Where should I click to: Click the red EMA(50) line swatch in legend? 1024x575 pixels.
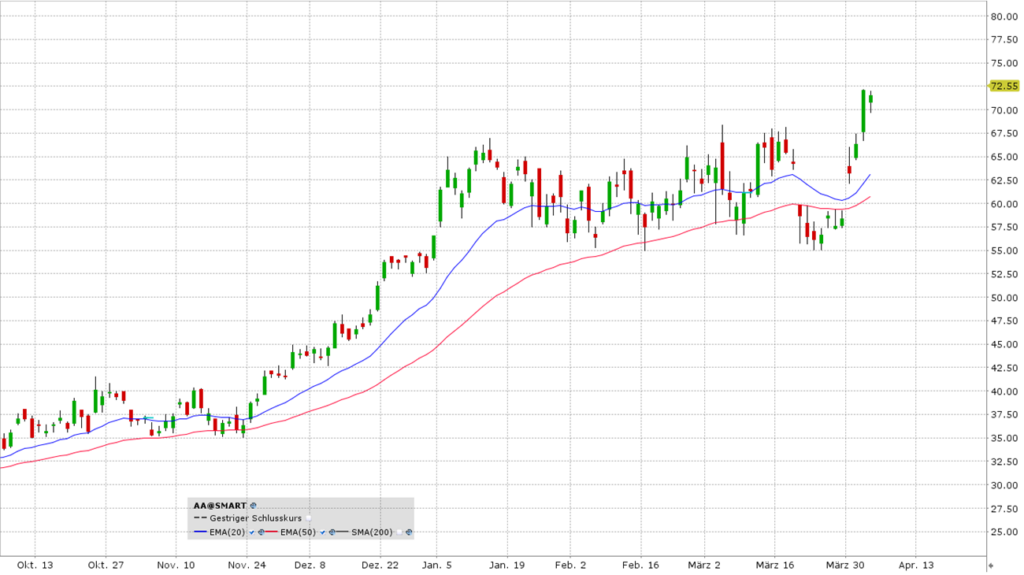(271, 532)
